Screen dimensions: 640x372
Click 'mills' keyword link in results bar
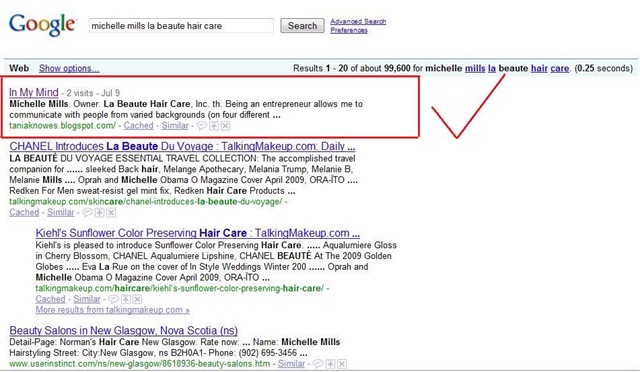(475, 68)
